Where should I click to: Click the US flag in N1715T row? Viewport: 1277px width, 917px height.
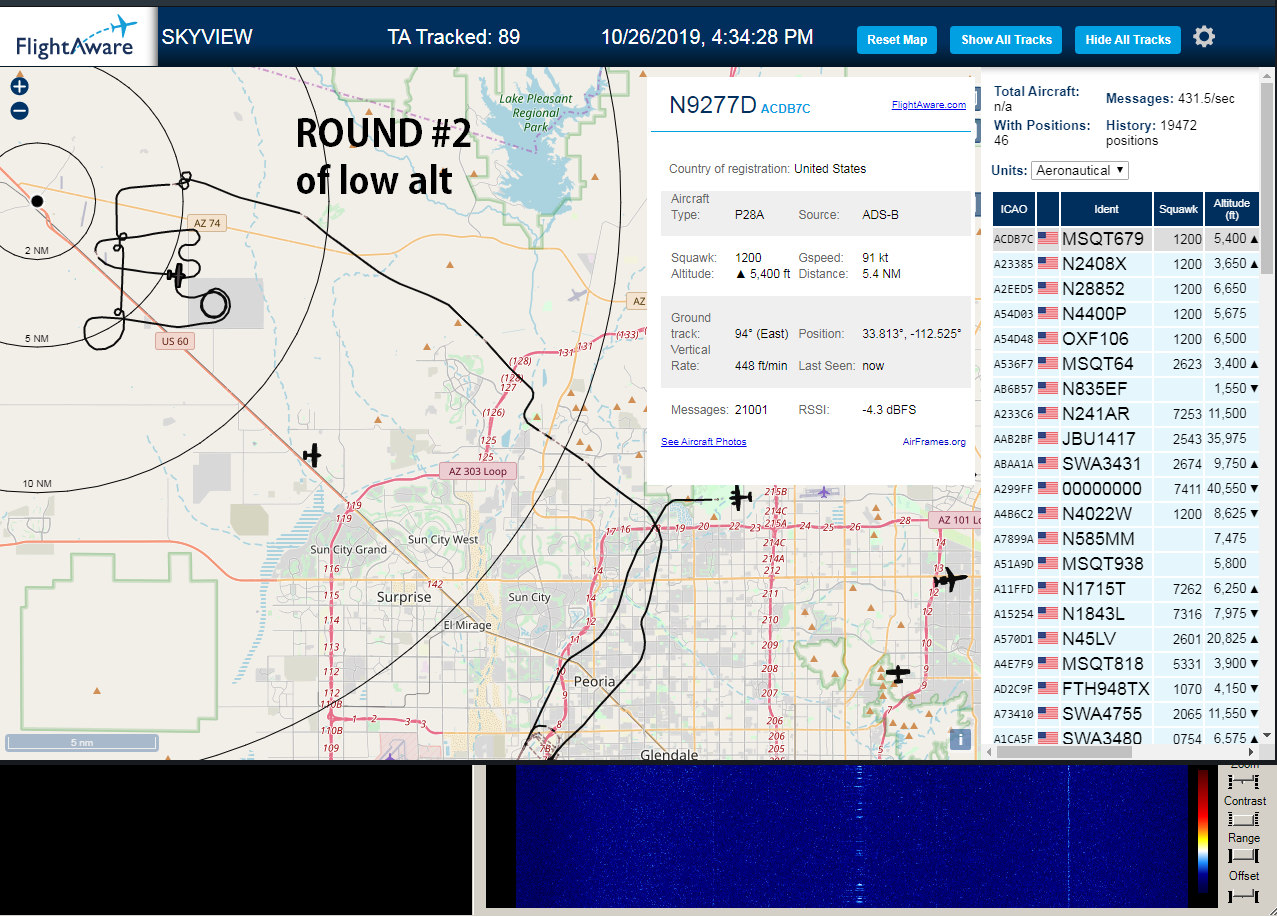(x=1048, y=589)
